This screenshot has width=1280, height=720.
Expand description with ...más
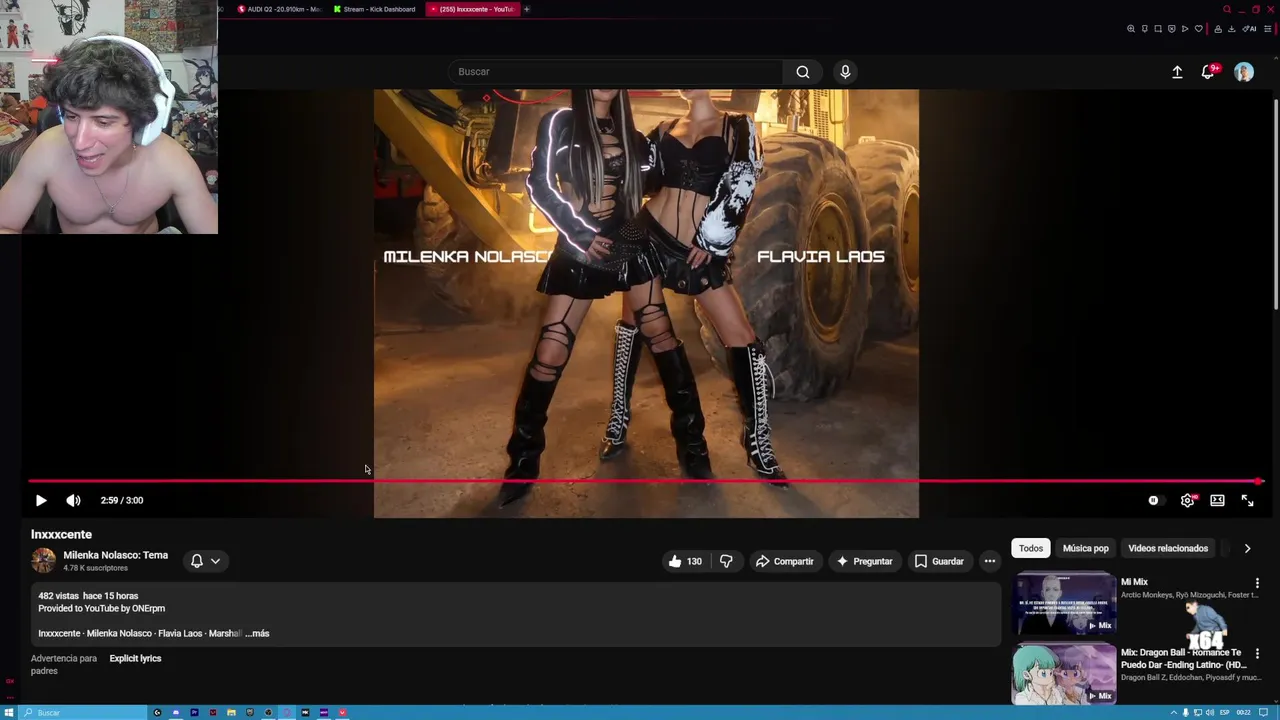coord(257,633)
